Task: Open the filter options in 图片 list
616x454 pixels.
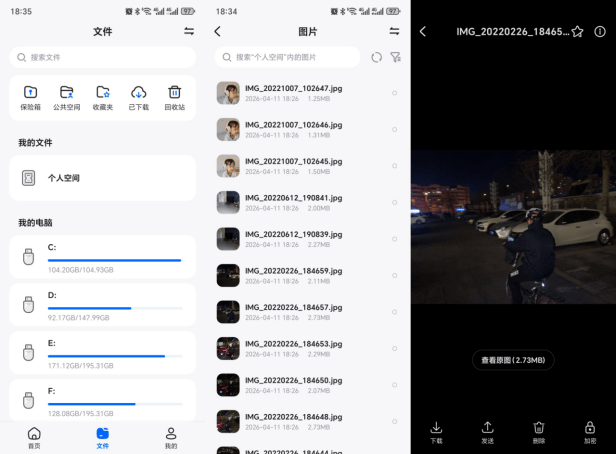Action: (395, 58)
